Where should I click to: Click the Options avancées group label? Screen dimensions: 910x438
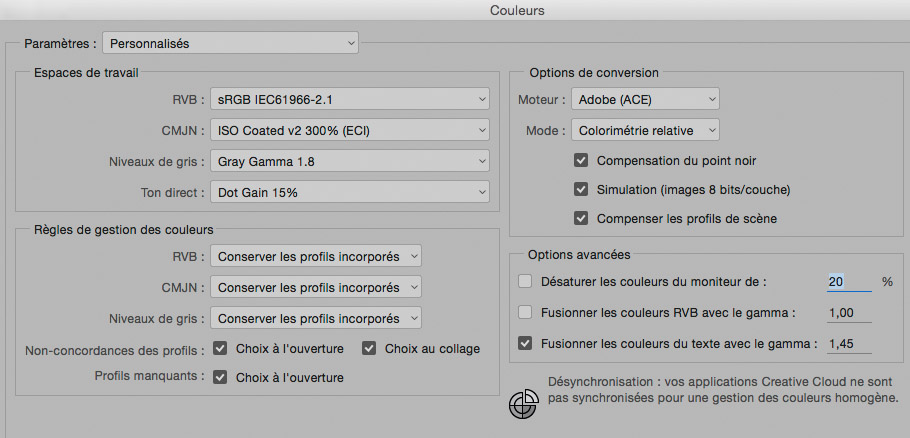[x=579, y=255]
